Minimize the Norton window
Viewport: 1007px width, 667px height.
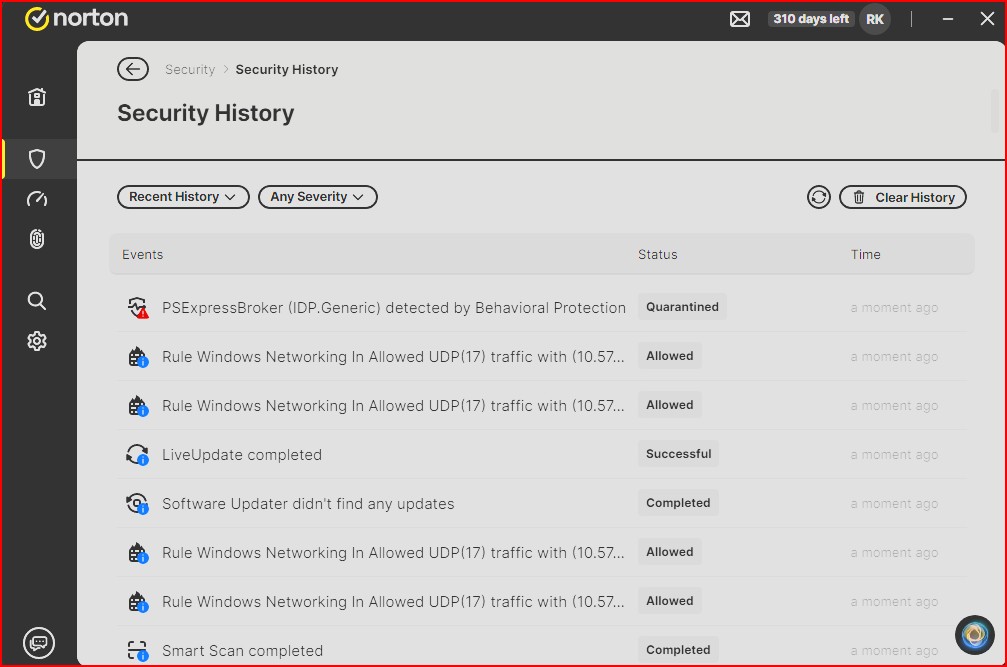click(x=947, y=19)
